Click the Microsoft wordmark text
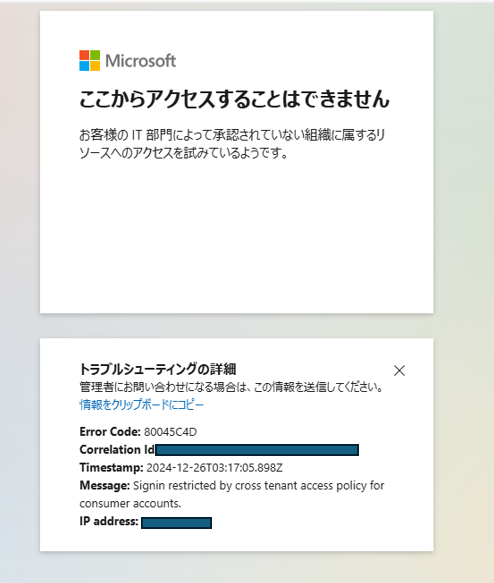The width and height of the screenshot is (494, 583). [141, 61]
